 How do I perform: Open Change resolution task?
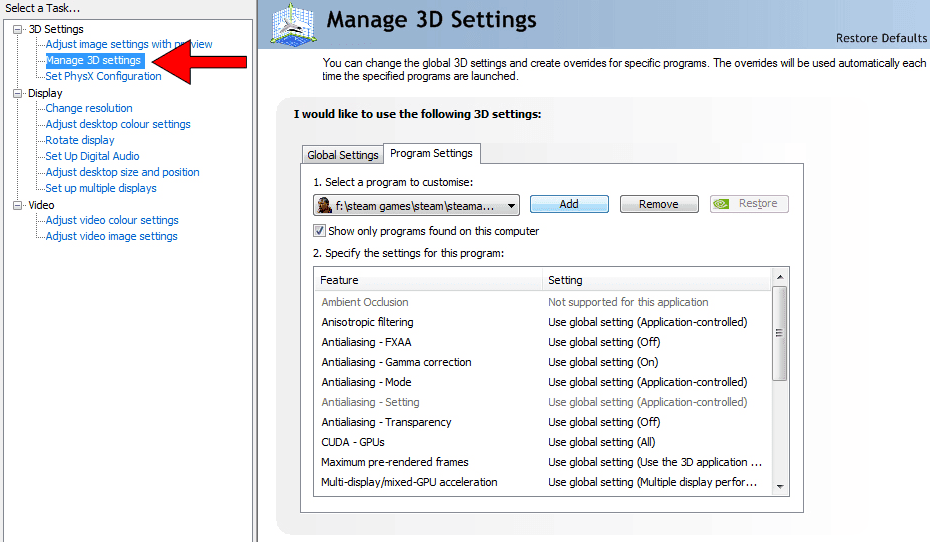coord(89,108)
